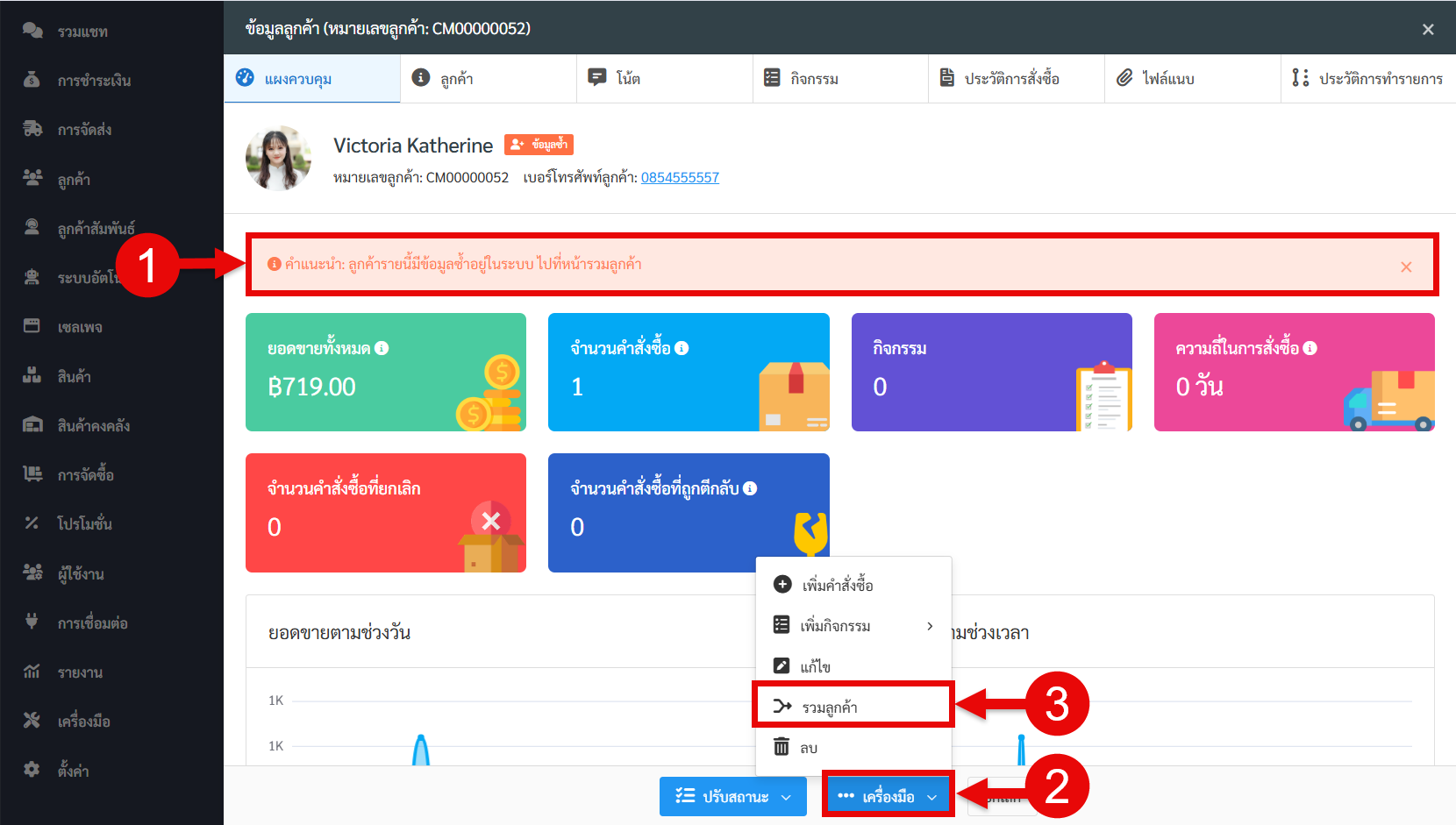Click customer phone number 0854555557 link
Viewport: 1456px width, 825px height.
tap(680, 177)
